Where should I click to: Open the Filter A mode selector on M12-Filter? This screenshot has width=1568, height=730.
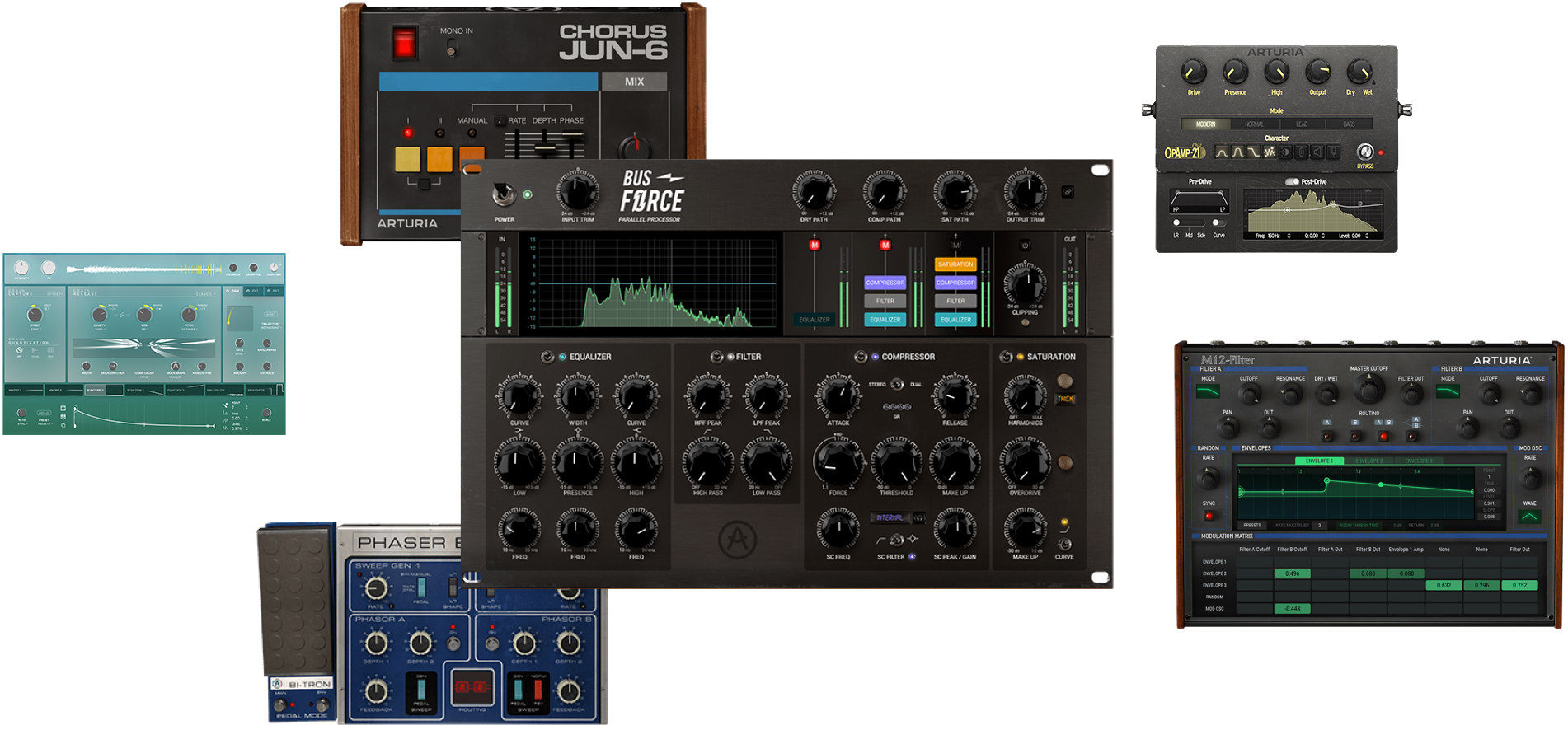(1208, 392)
